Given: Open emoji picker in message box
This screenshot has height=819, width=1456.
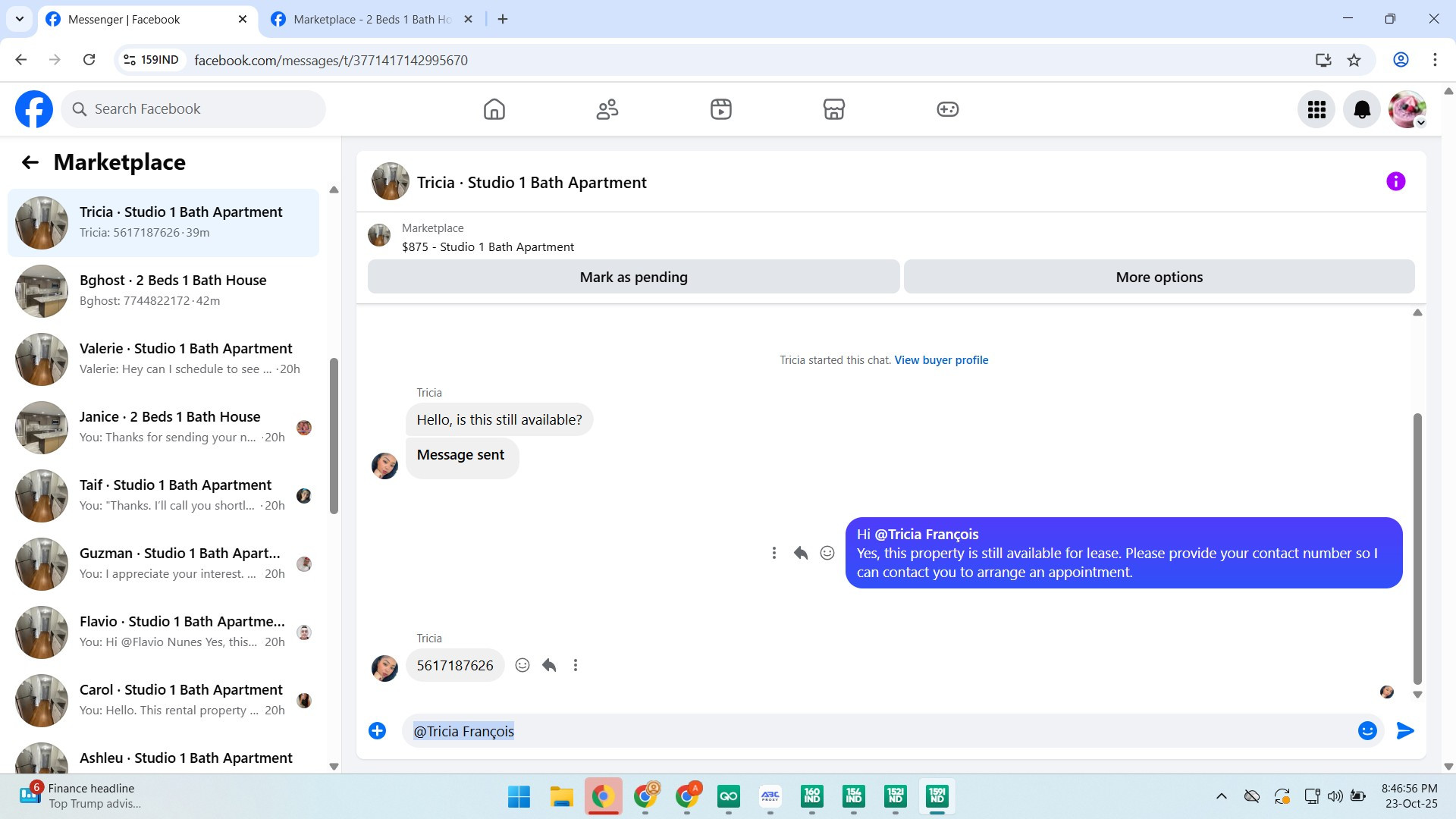Looking at the screenshot, I should click(1367, 731).
